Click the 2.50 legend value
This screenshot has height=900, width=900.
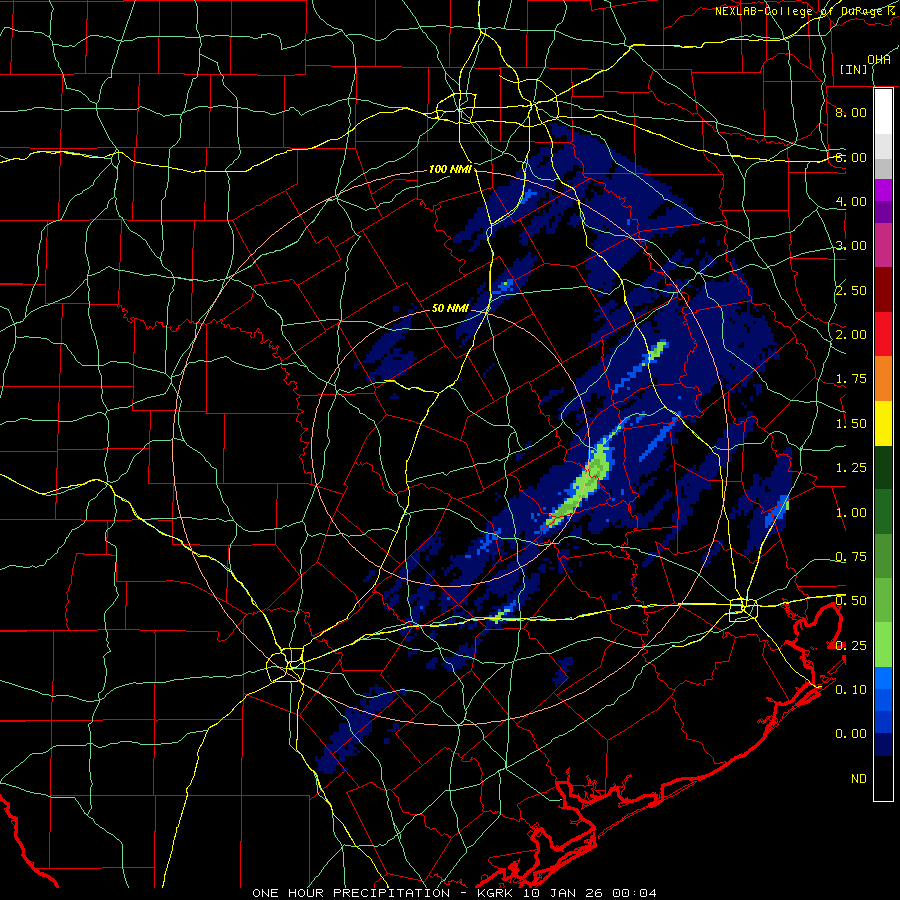pyautogui.click(x=851, y=290)
